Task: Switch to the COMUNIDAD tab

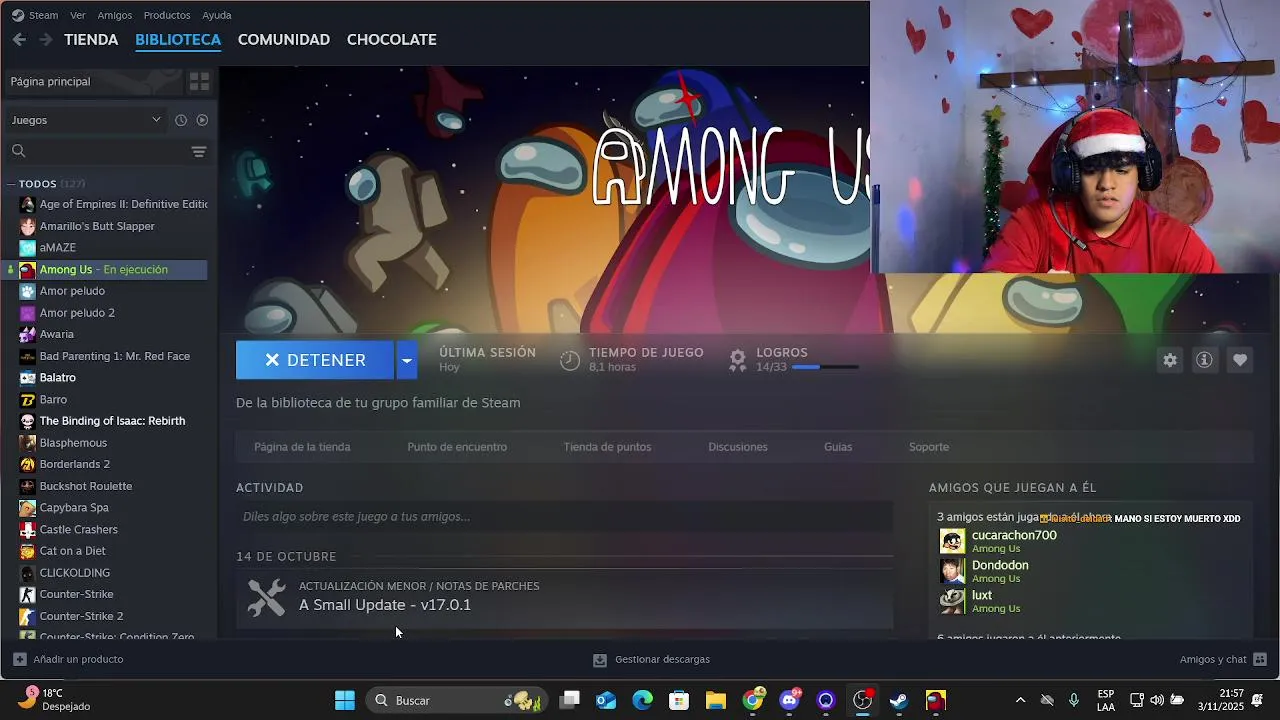Action: (284, 39)
